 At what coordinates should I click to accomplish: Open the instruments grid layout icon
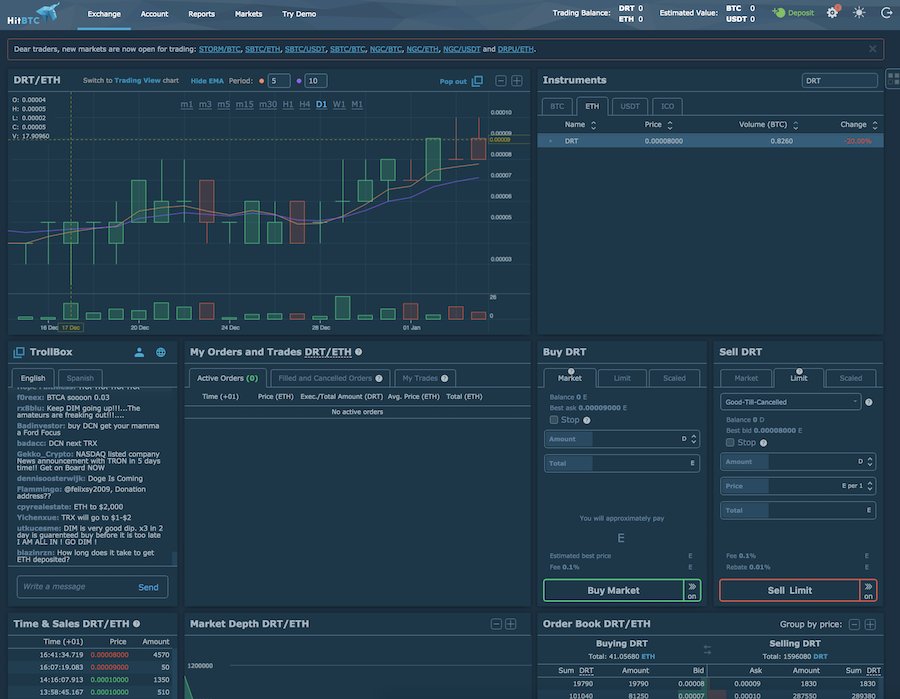[893, 79]
